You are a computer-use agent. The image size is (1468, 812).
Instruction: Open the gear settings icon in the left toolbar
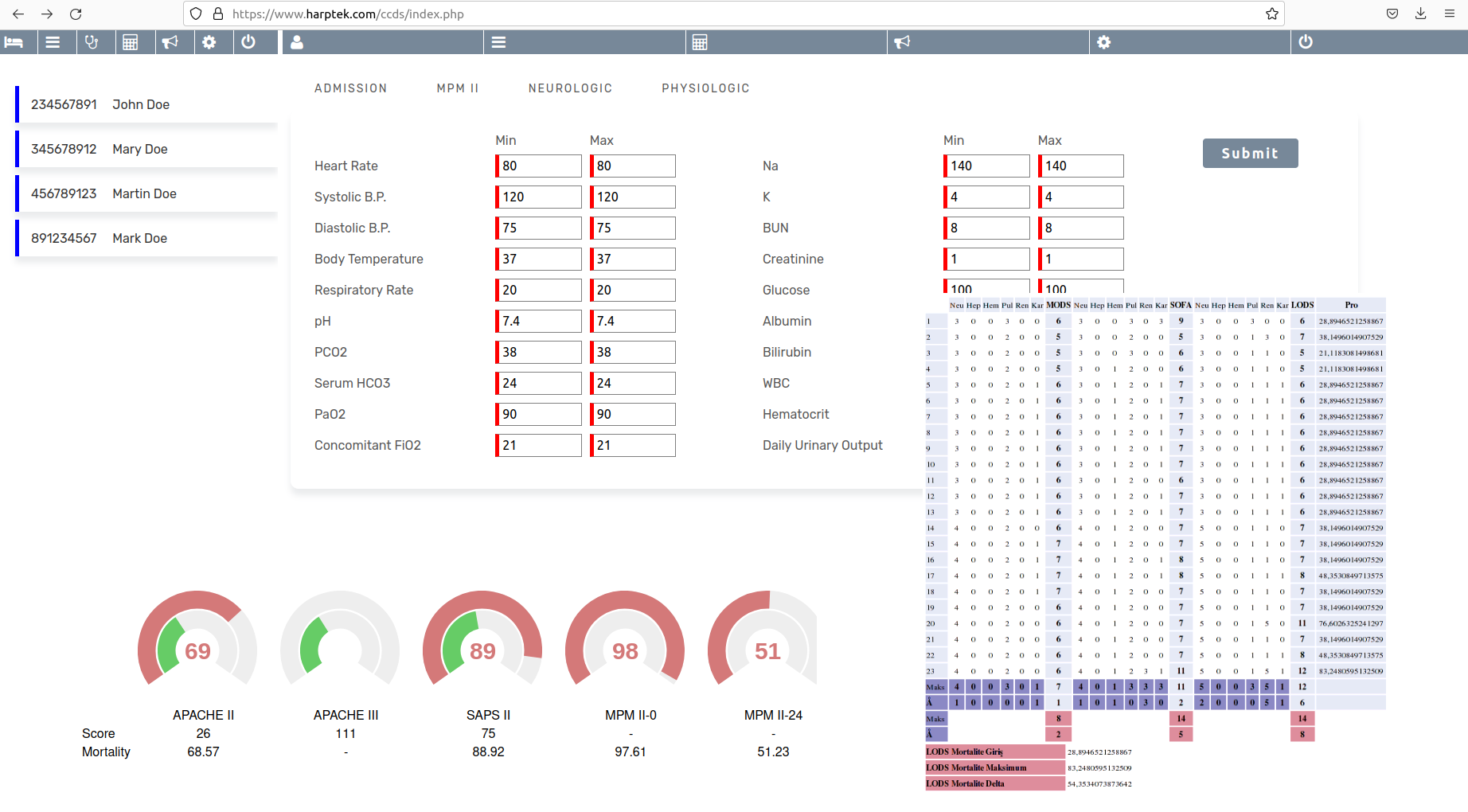point(209,42)
